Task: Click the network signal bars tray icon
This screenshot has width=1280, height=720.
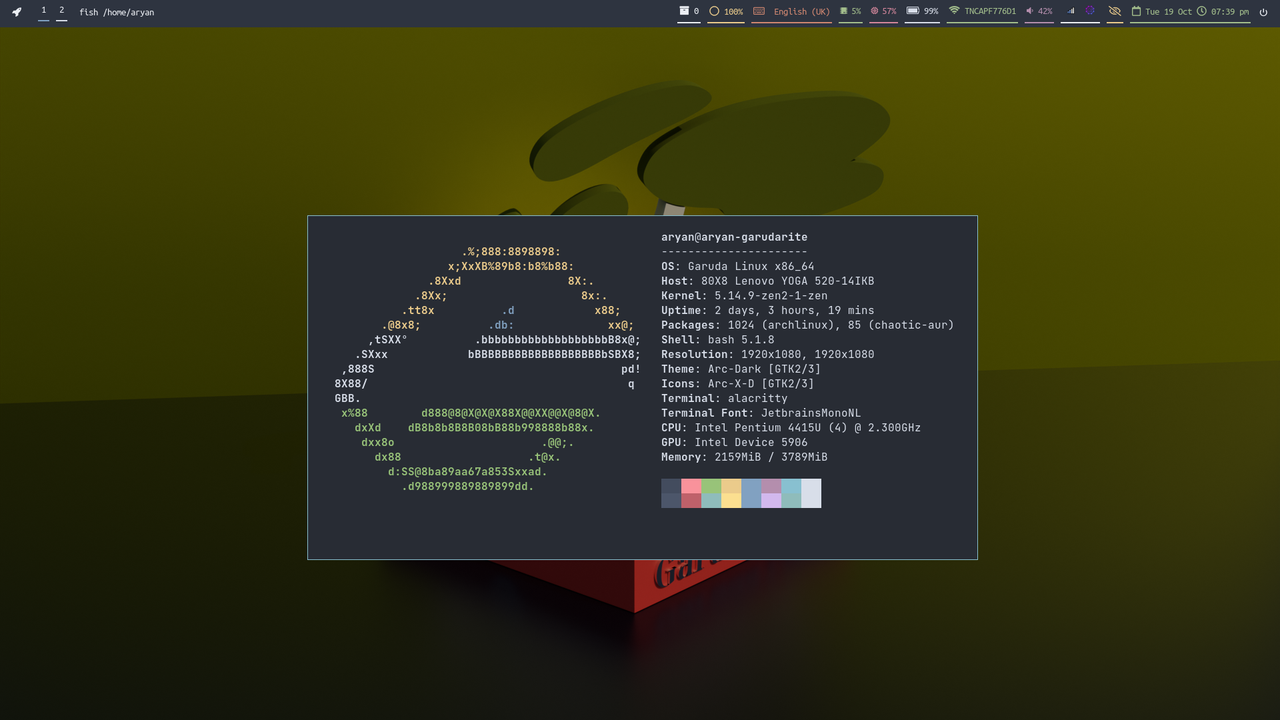Action: coord(1071,11)
